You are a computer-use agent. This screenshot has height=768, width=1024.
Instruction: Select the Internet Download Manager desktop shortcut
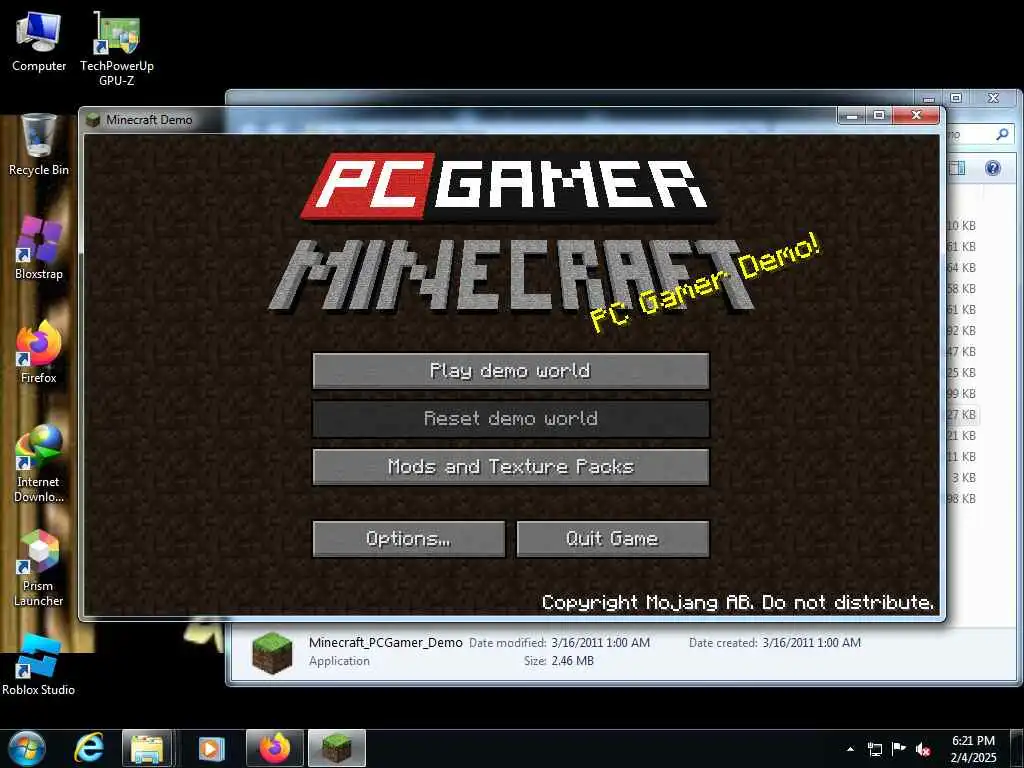(39, 464)
